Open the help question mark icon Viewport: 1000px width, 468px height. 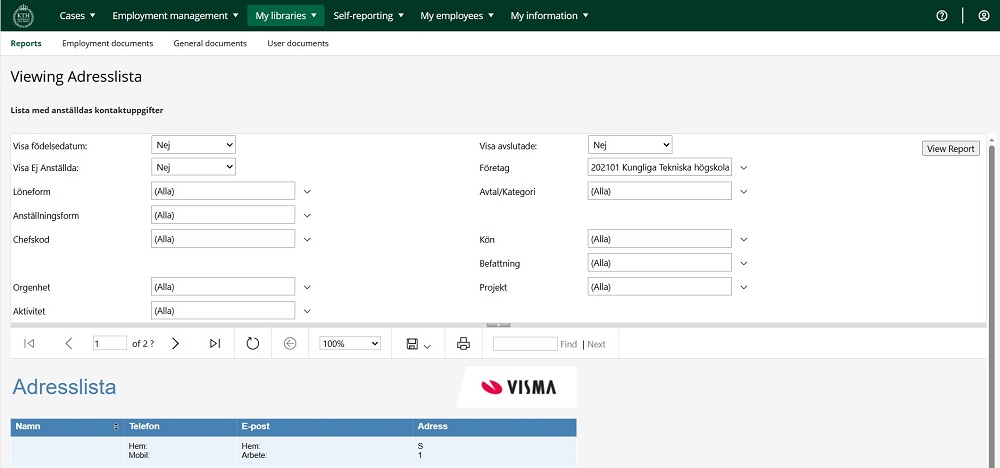click(941, 16)
